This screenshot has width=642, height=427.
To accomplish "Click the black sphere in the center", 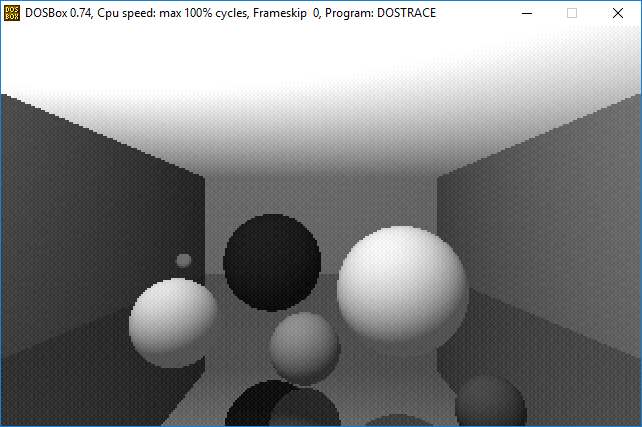I will [x=272, y=262].
